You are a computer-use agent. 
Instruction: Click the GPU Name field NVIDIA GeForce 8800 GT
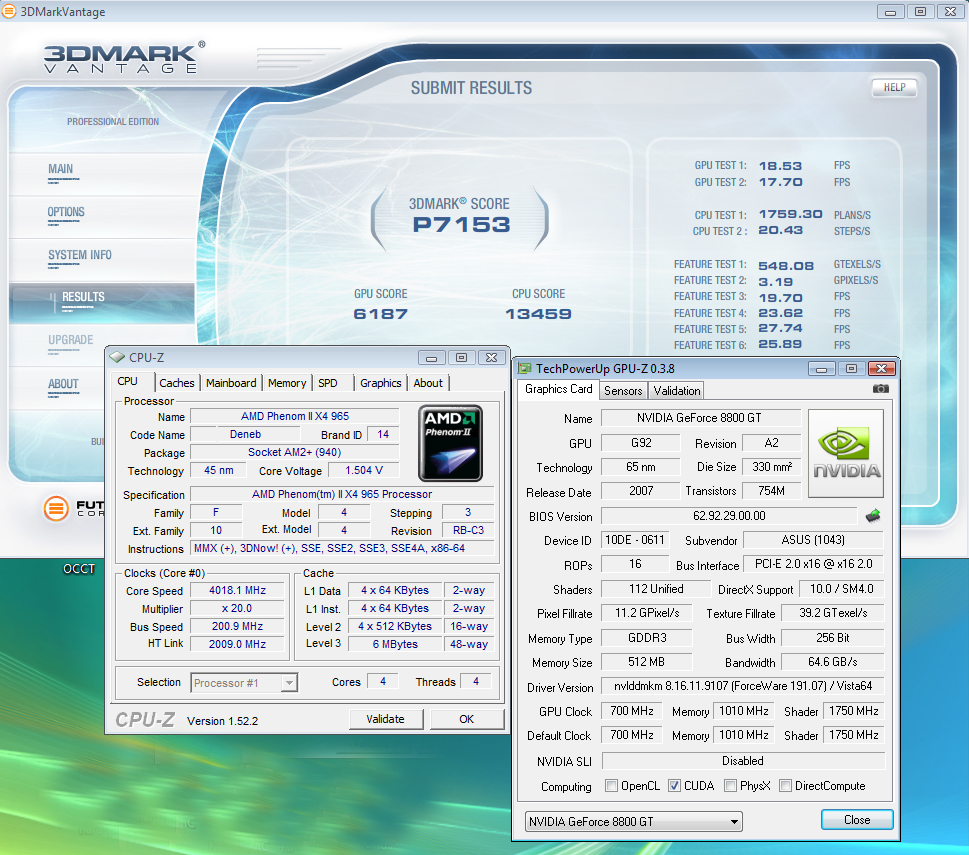point(701,418)
